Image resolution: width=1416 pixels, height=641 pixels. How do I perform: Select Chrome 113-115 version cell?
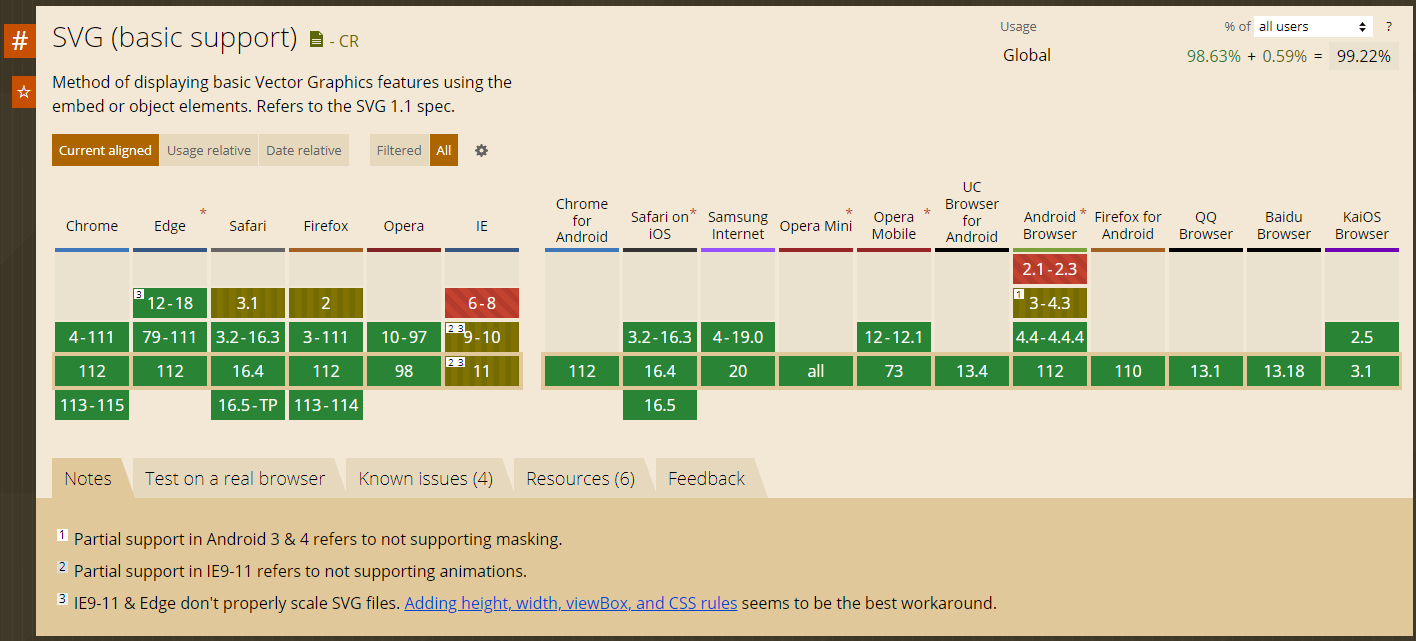click(92, 405)
